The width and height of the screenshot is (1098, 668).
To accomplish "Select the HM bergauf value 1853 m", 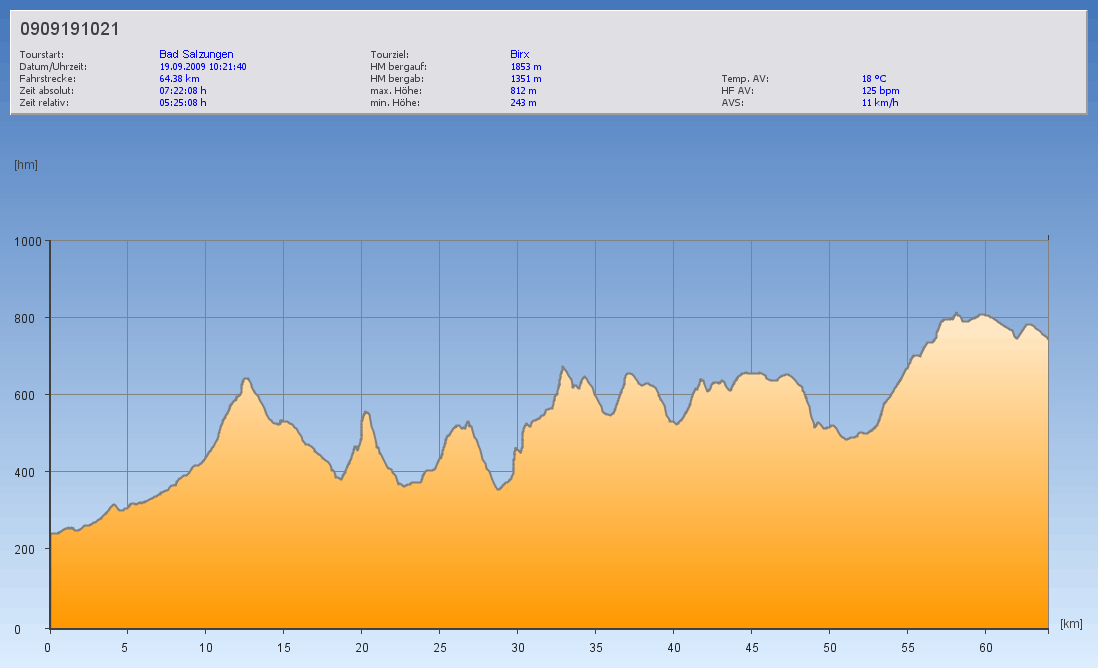I will pos(526,66).
